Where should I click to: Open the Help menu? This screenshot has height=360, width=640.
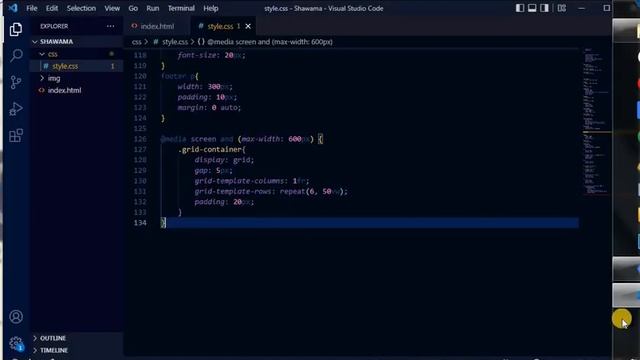click(211, 8)
